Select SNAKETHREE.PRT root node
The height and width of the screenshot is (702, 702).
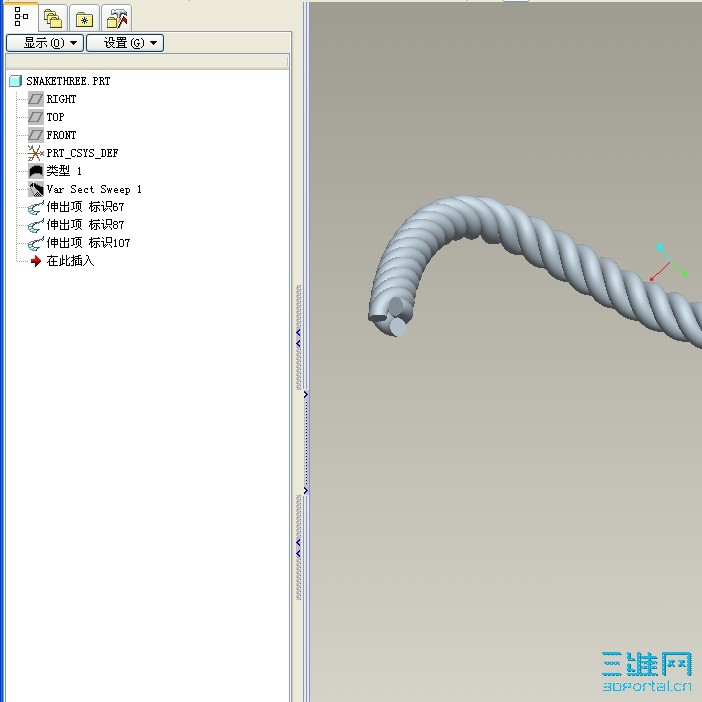coord(68,81)
